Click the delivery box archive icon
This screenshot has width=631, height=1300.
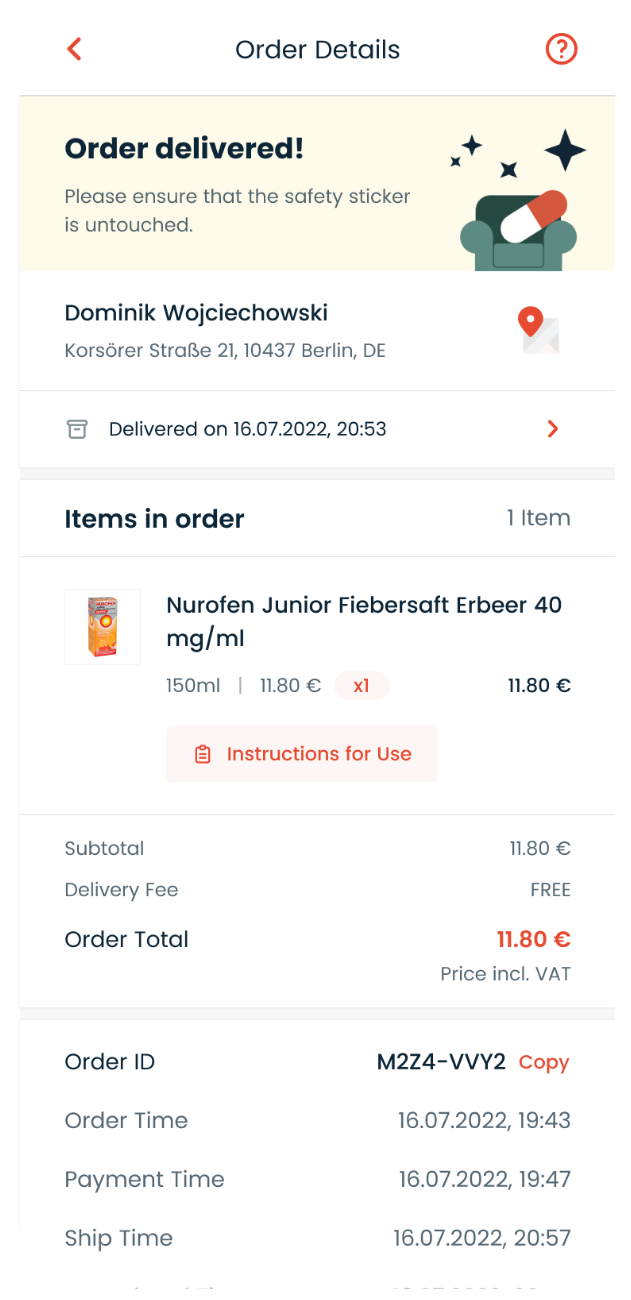77,429
